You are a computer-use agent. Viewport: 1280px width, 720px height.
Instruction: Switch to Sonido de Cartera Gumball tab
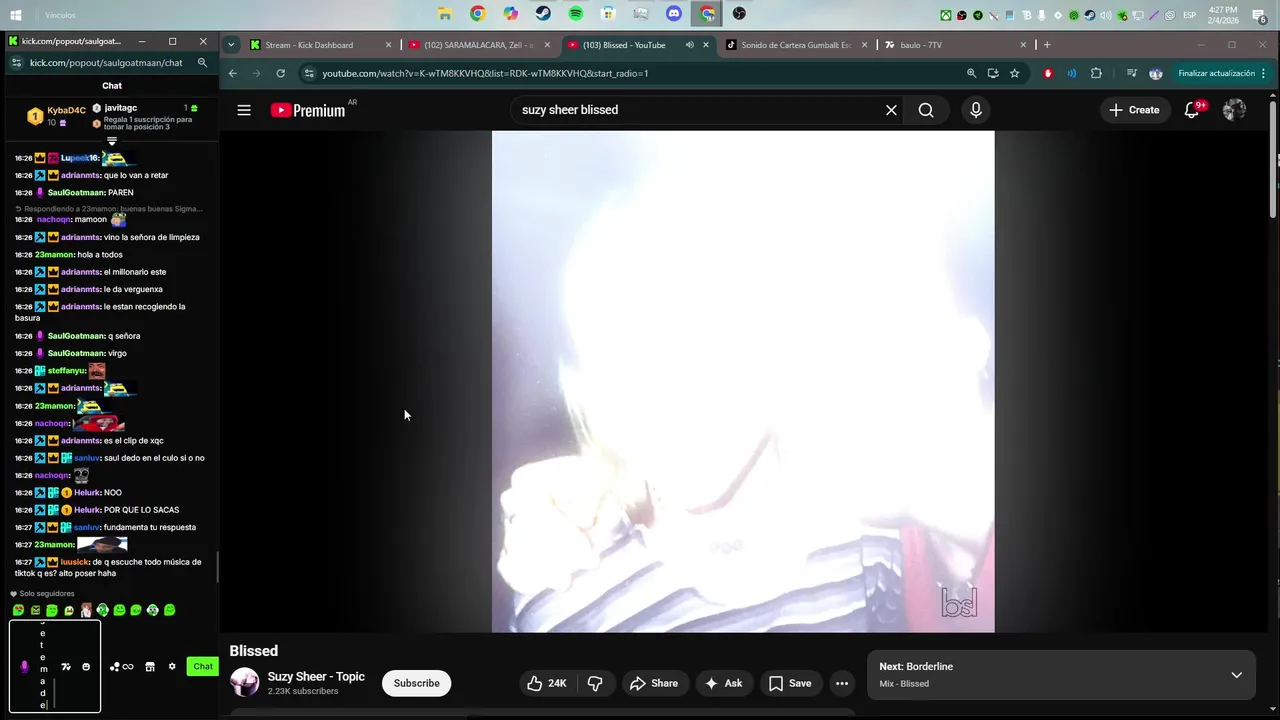[x=796, y=45]
